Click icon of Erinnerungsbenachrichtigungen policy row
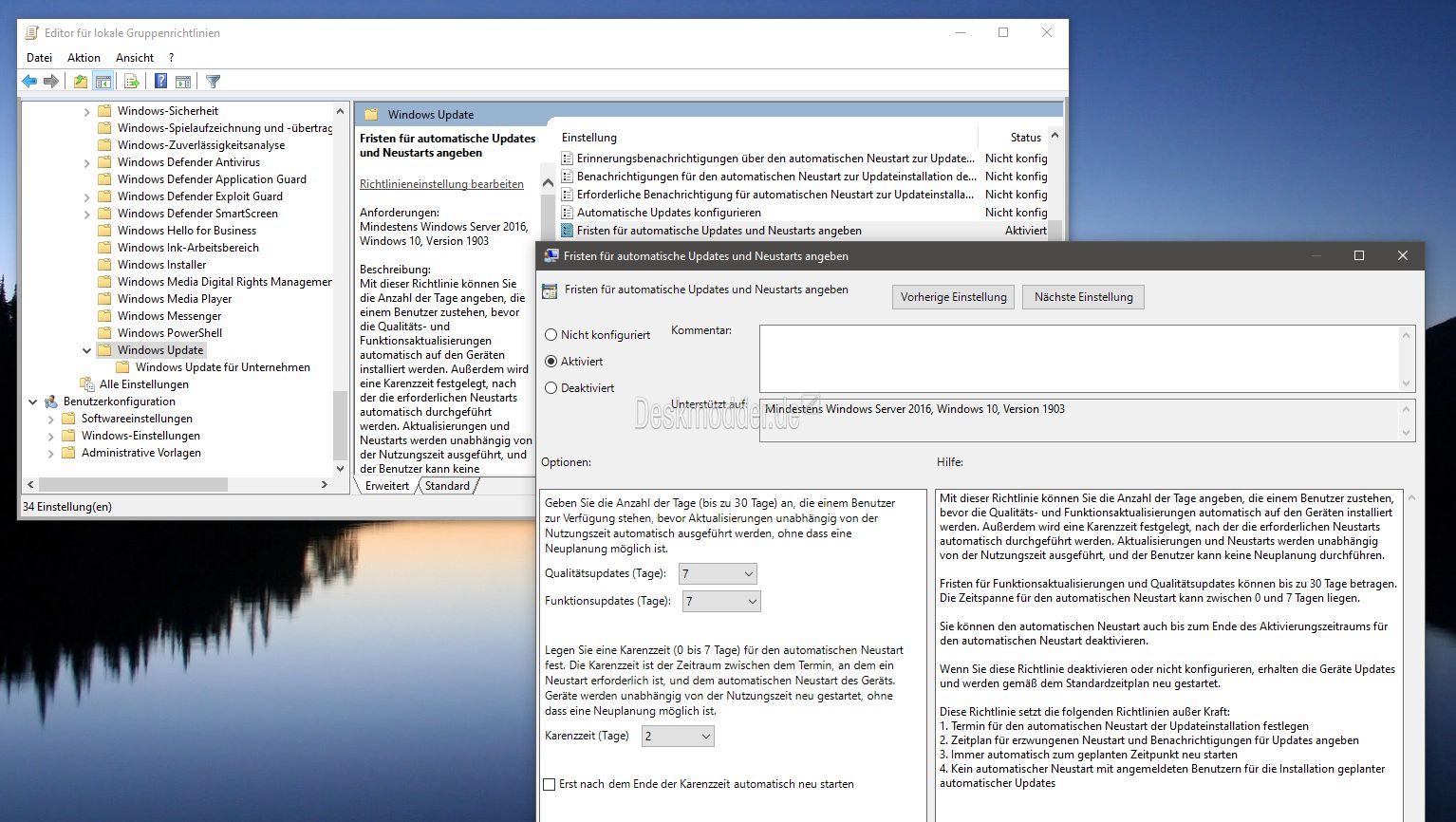 coord(568,159)
